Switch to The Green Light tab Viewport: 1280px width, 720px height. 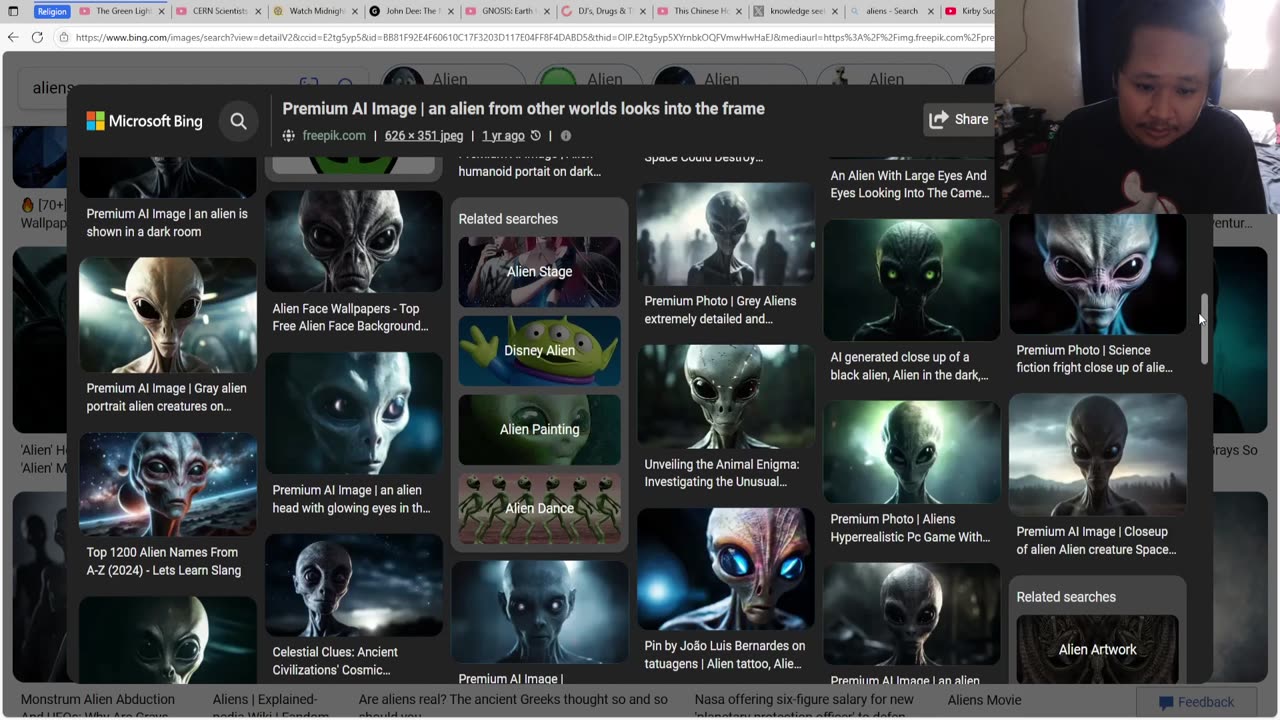pyautogui.click(x=121, y=11)
